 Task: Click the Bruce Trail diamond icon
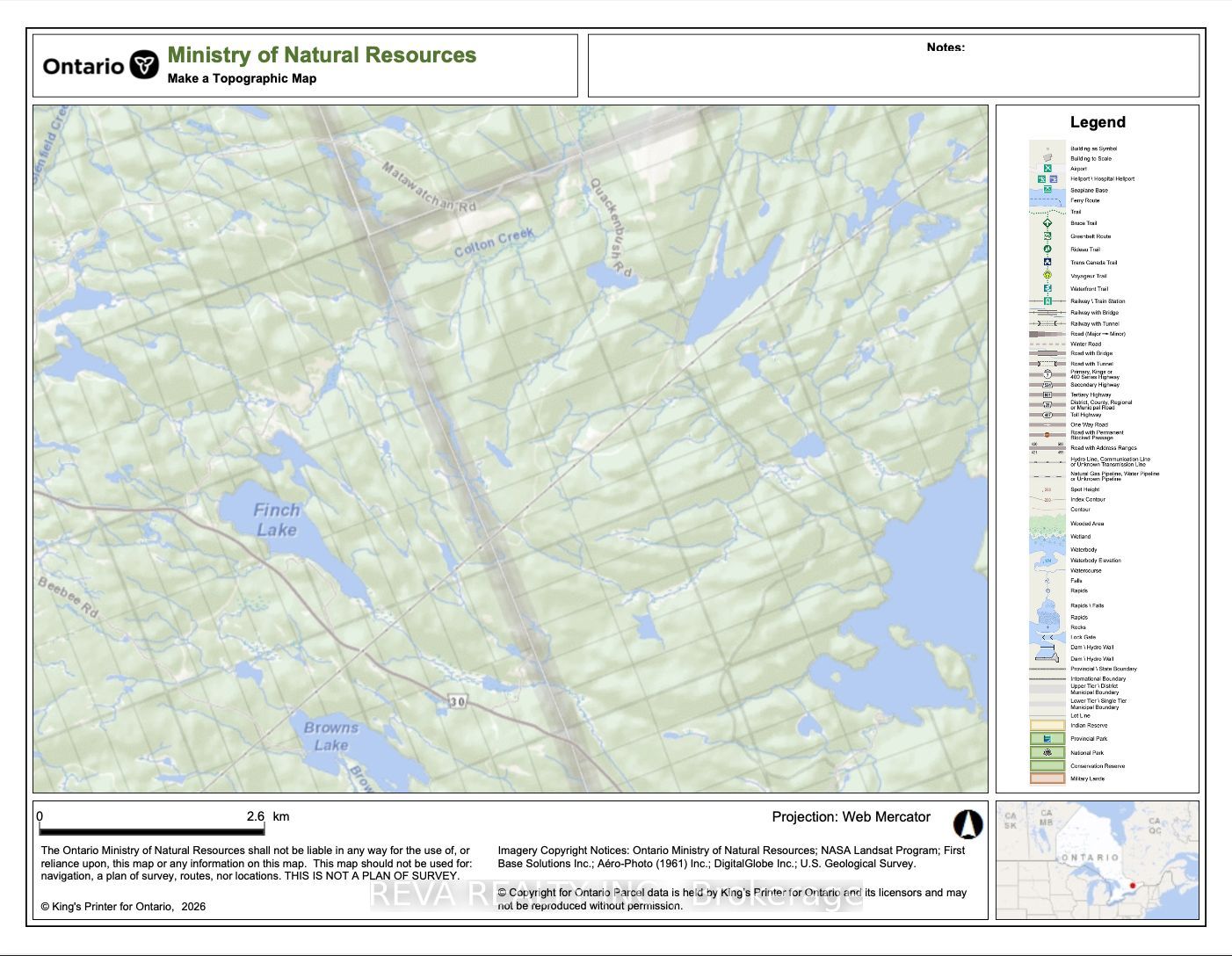(1047, 223)
